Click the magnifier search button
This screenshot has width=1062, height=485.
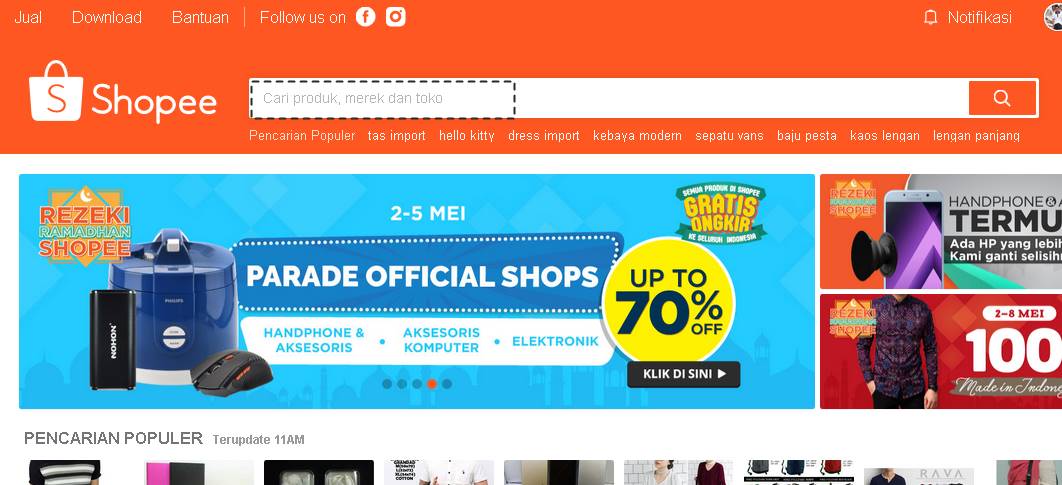tap(1002, 98)
